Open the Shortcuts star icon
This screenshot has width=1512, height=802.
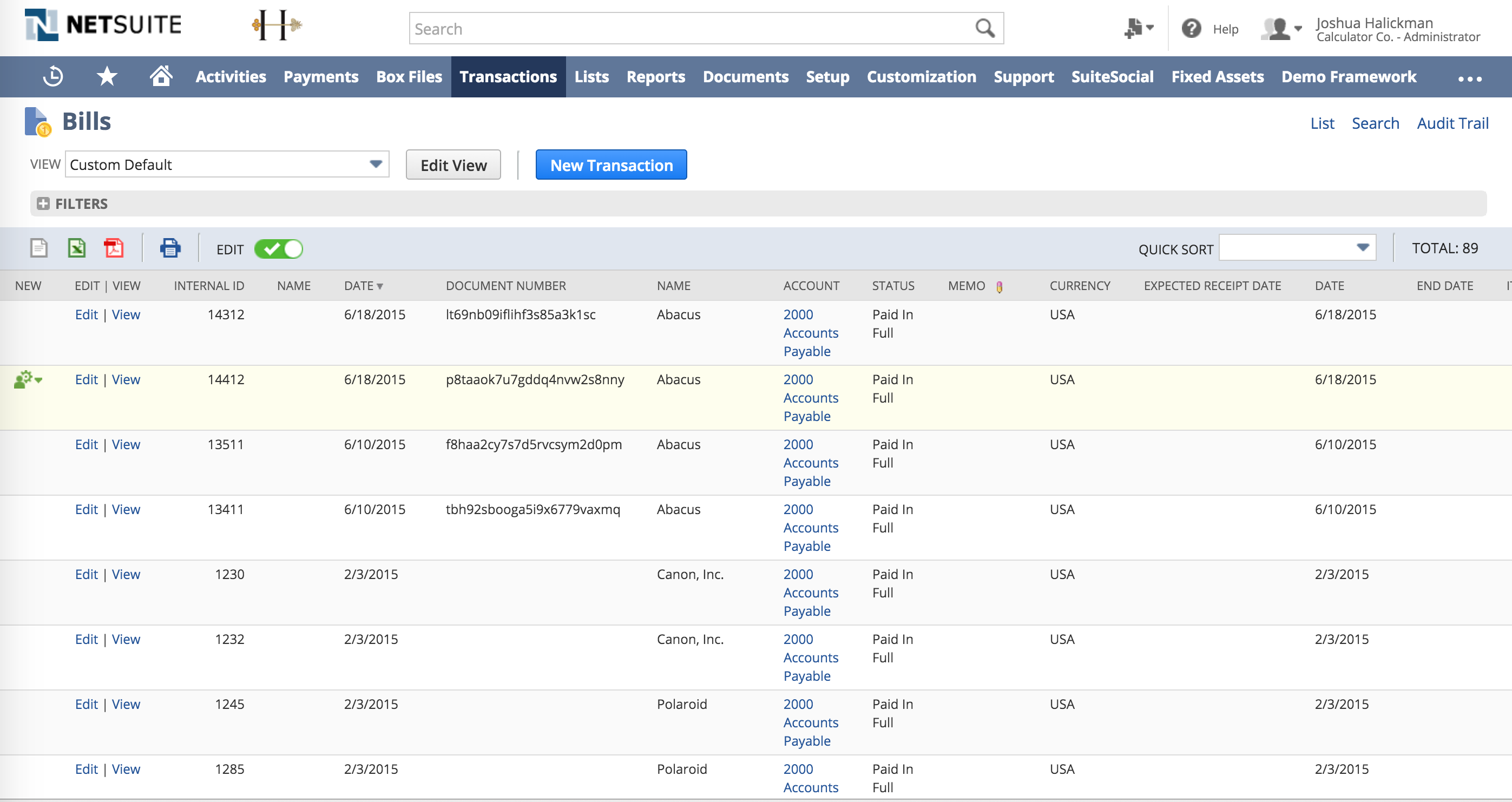[x=107, y=76]
